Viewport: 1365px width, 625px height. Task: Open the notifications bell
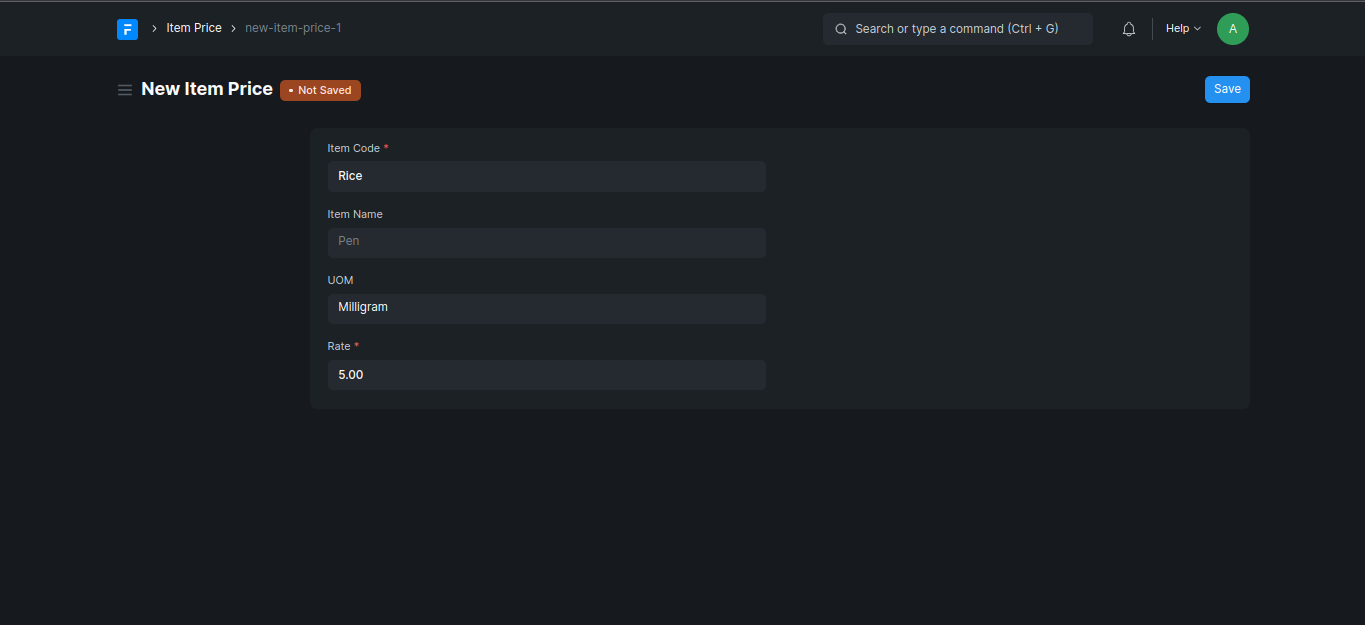[x=1129, y=29]
